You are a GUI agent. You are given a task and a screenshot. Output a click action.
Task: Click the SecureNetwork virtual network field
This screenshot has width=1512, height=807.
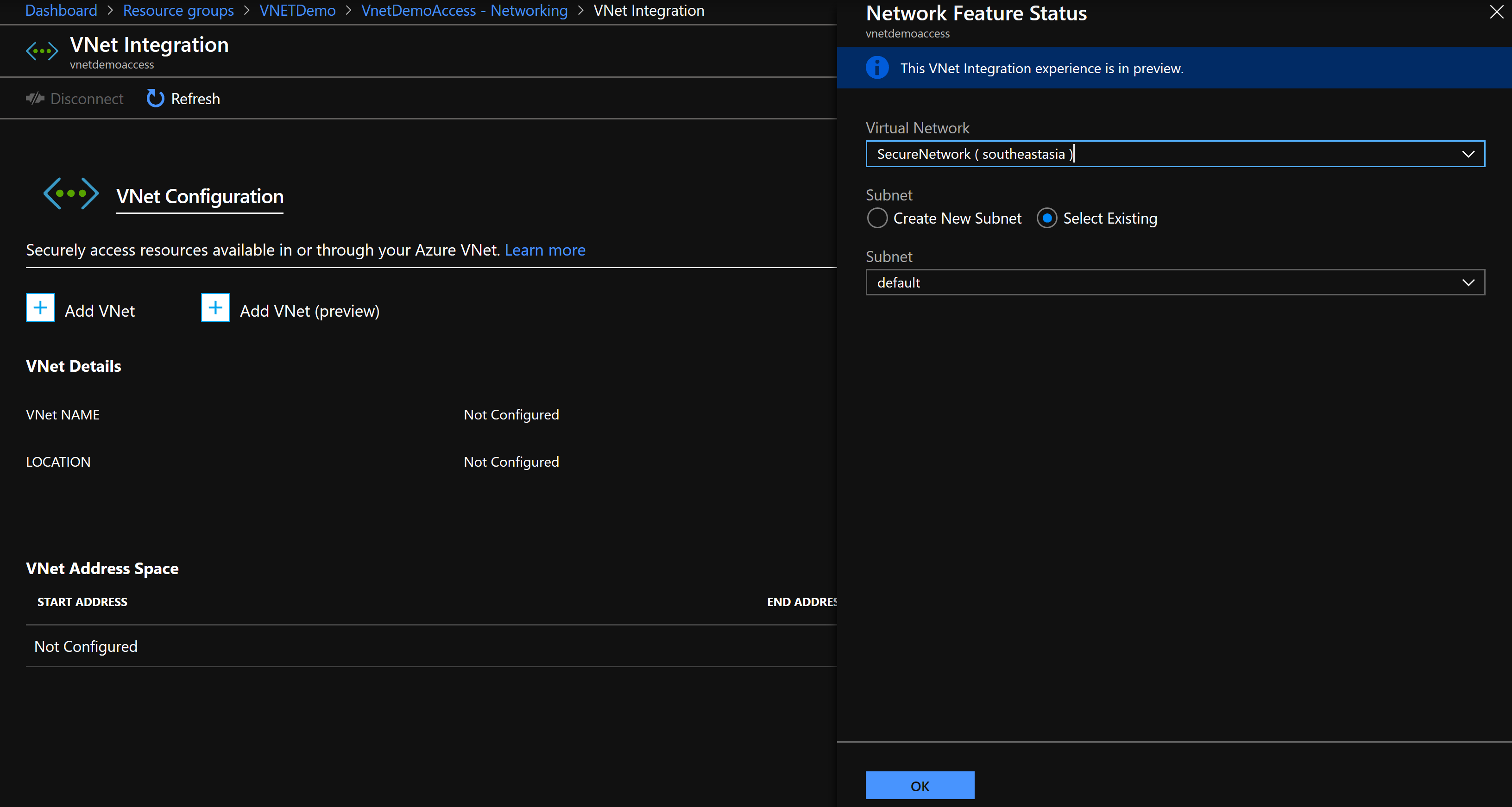[x=1175, y=154]
